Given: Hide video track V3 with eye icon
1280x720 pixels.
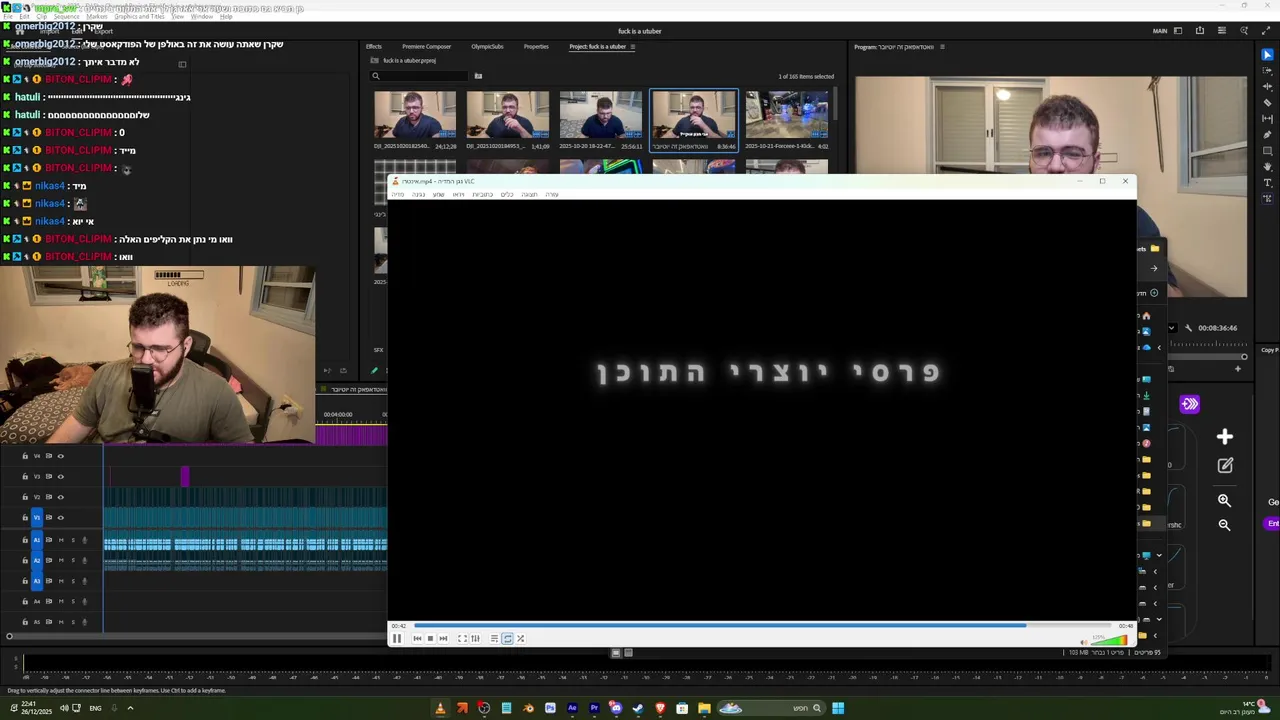Looking at the screenshot, I should pos(61,477).
